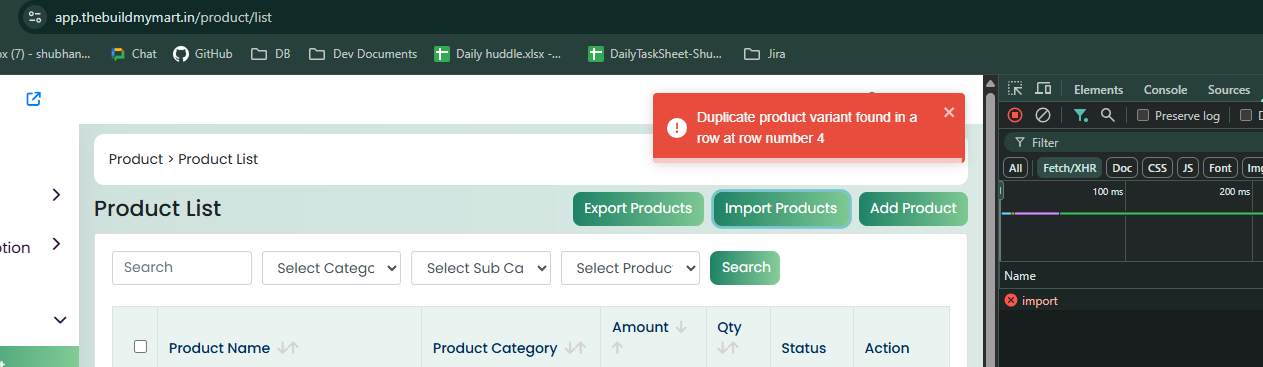Click the Product breadcrumb link
The width and height of the screenshot is (1263, 367).
coord(135,159)
